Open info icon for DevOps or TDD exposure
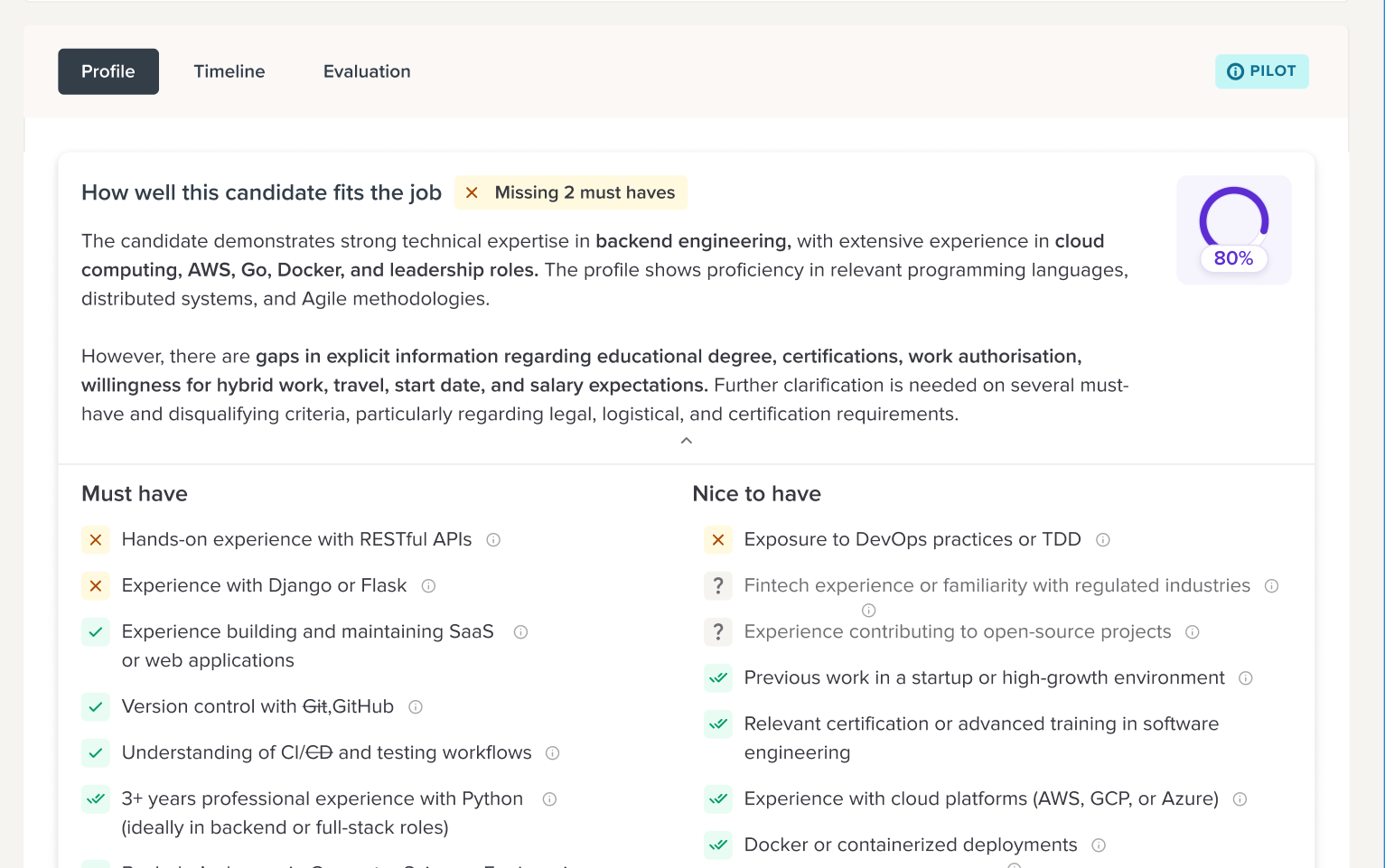 (x=1103, y=540)
